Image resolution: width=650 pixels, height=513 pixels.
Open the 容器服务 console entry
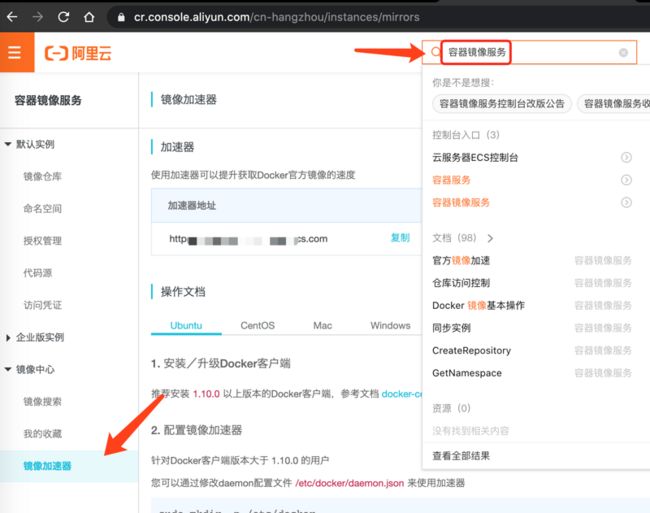tap(451, 180)
